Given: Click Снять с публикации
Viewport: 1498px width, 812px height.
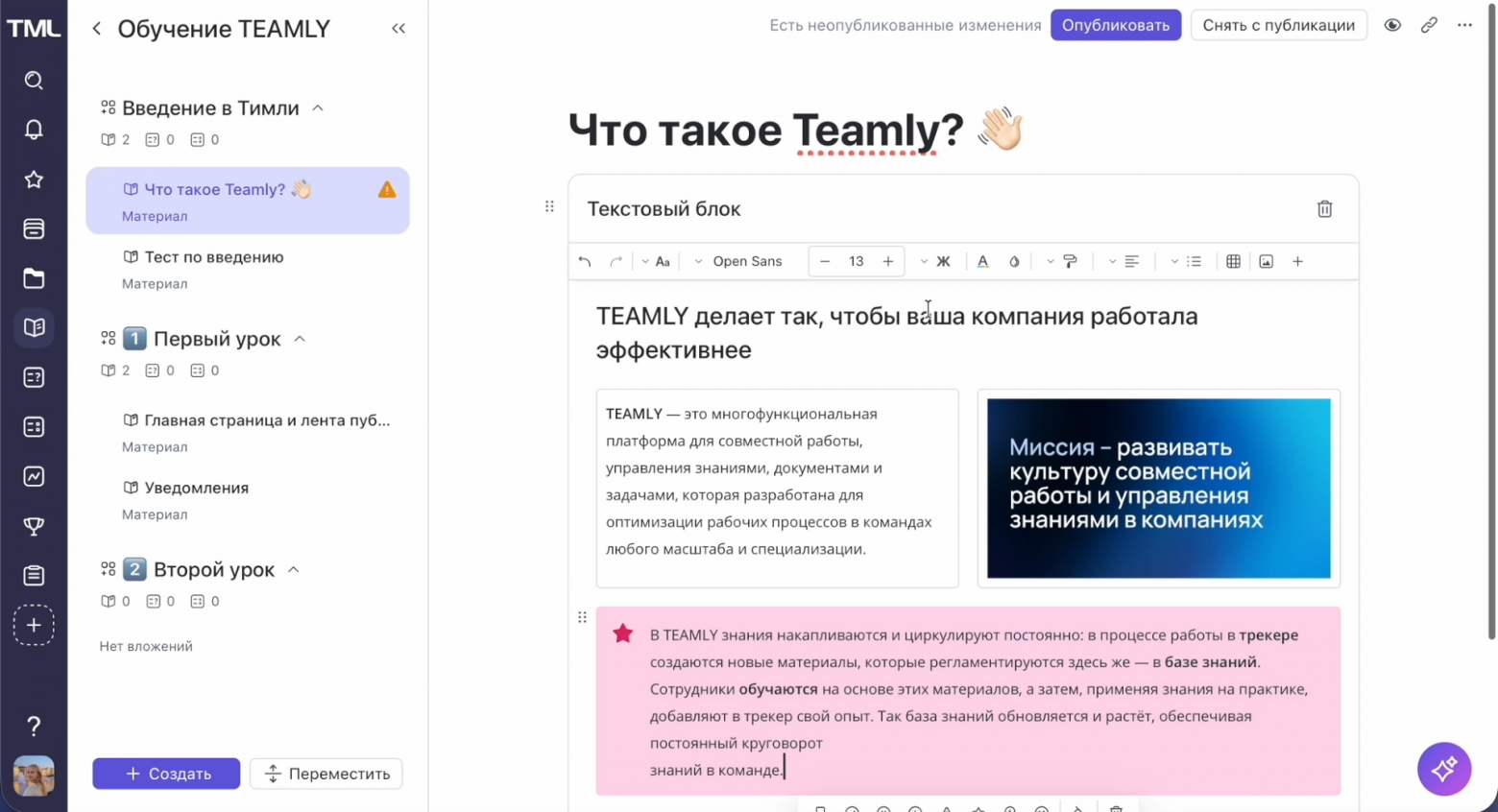Looking at the screenshot, I should click(x=1278, y=26).
